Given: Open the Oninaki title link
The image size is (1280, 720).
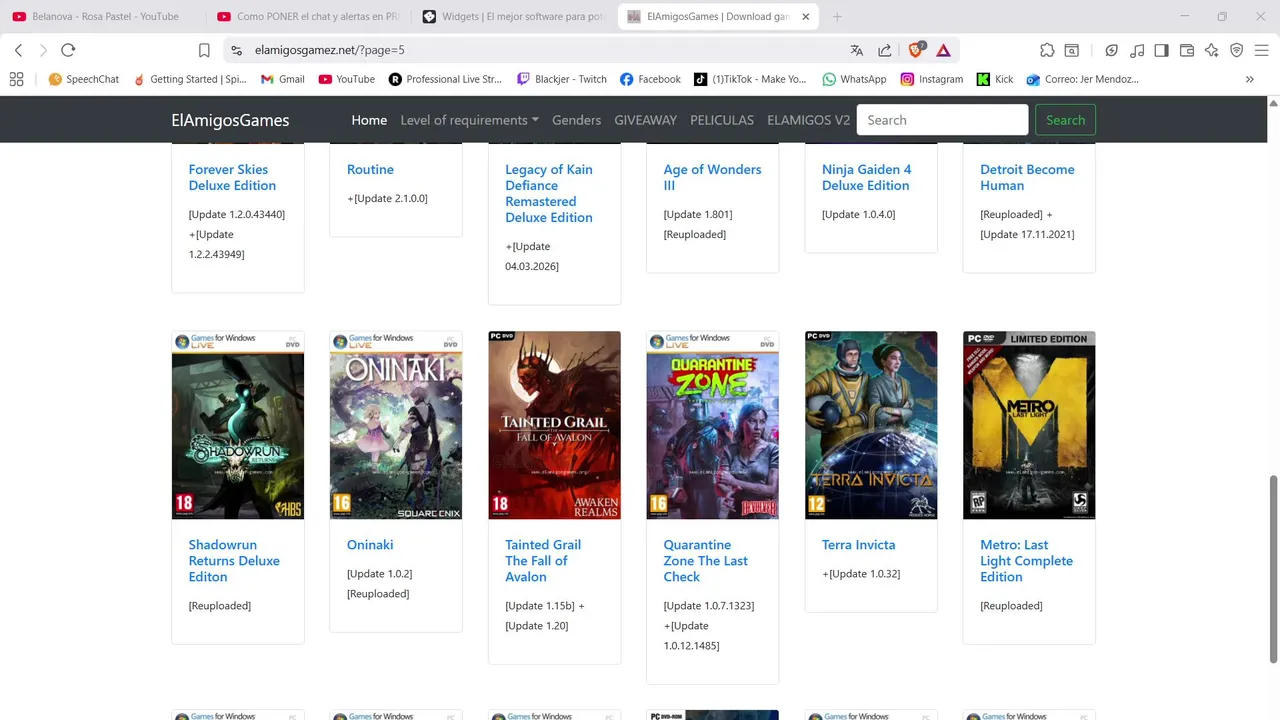Looking at the screenshot, I should click(370, 545).
